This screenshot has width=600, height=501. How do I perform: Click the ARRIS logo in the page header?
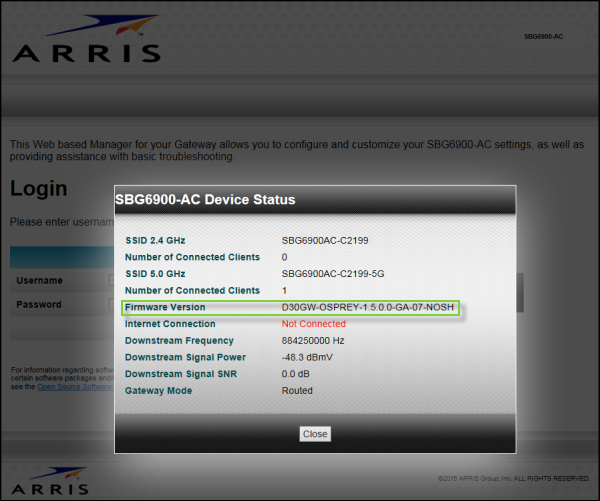(x=85, y=40)
